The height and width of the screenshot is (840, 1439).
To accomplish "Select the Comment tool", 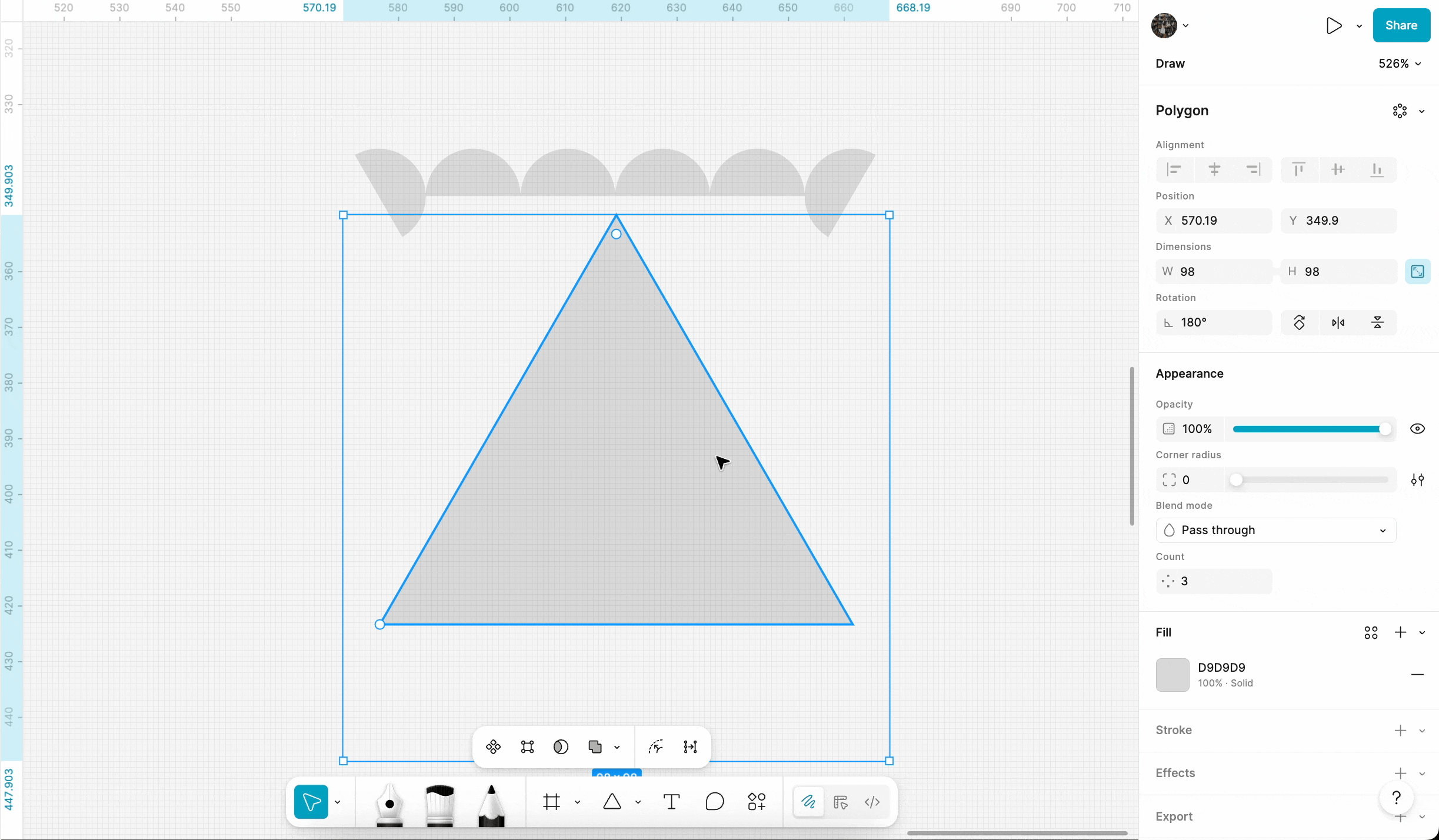I will pos(714,802).
